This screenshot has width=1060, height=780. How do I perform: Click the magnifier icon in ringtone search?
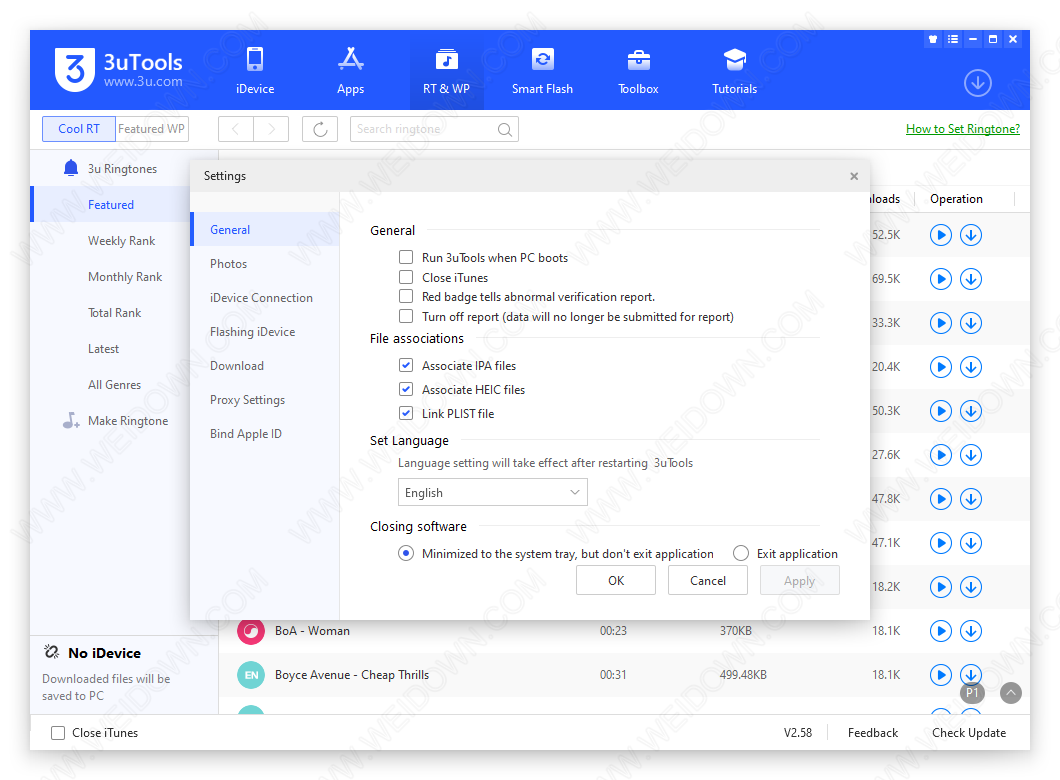(x=504, y=129)
